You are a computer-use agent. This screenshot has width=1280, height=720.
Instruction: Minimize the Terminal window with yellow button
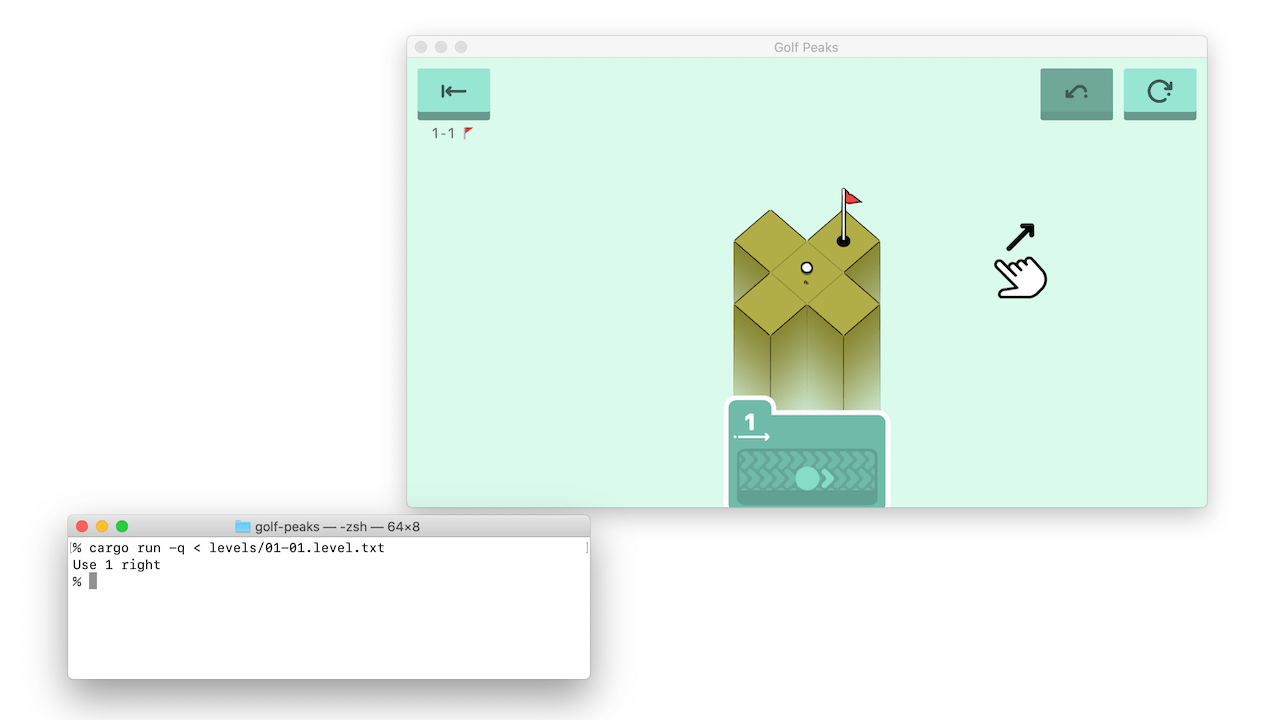point(102,526)
